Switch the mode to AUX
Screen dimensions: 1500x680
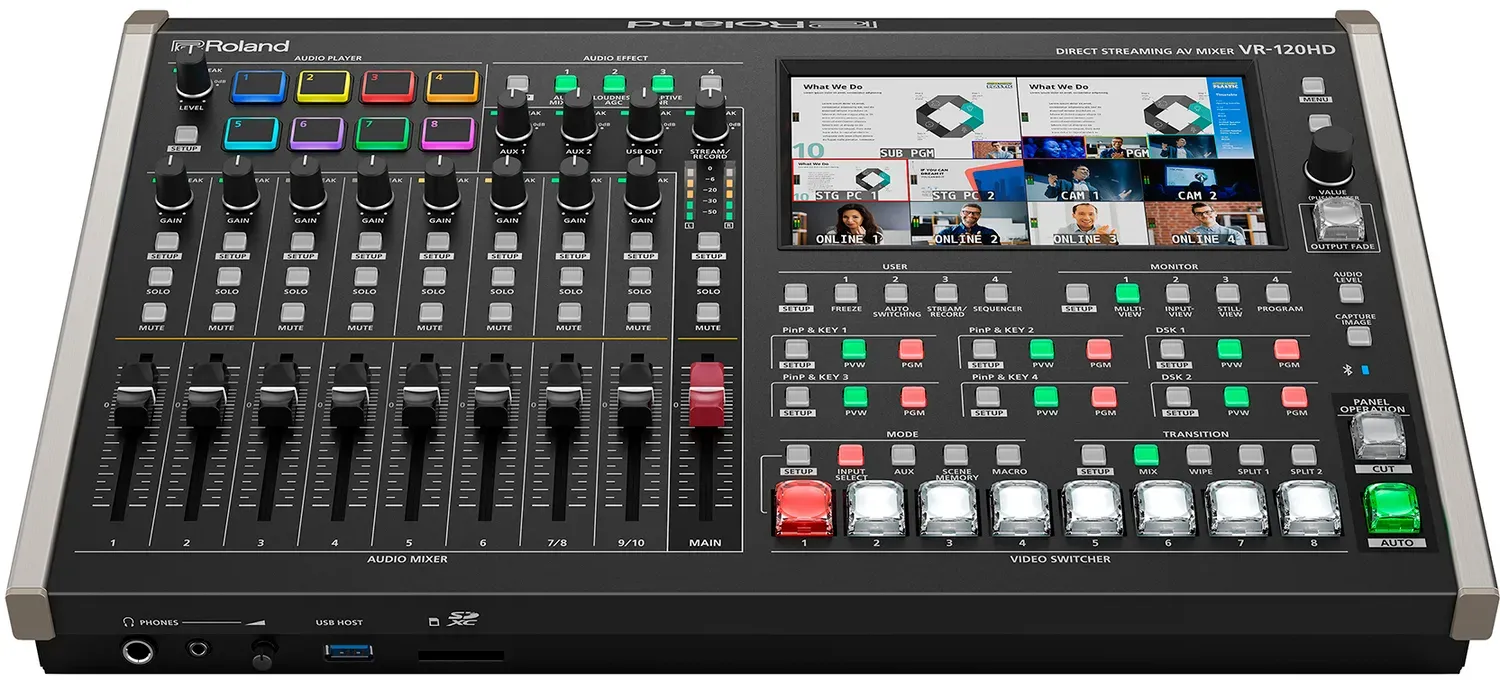[x=903, y=455]
